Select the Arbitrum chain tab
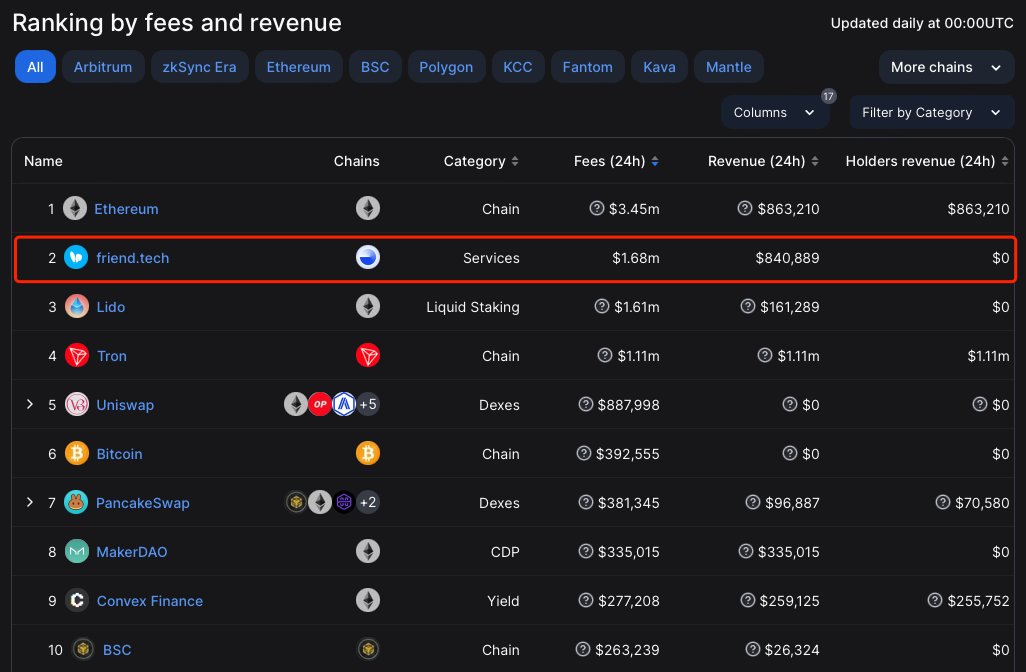The width and height of the screenshot is (1026, 672). (103, 67)
